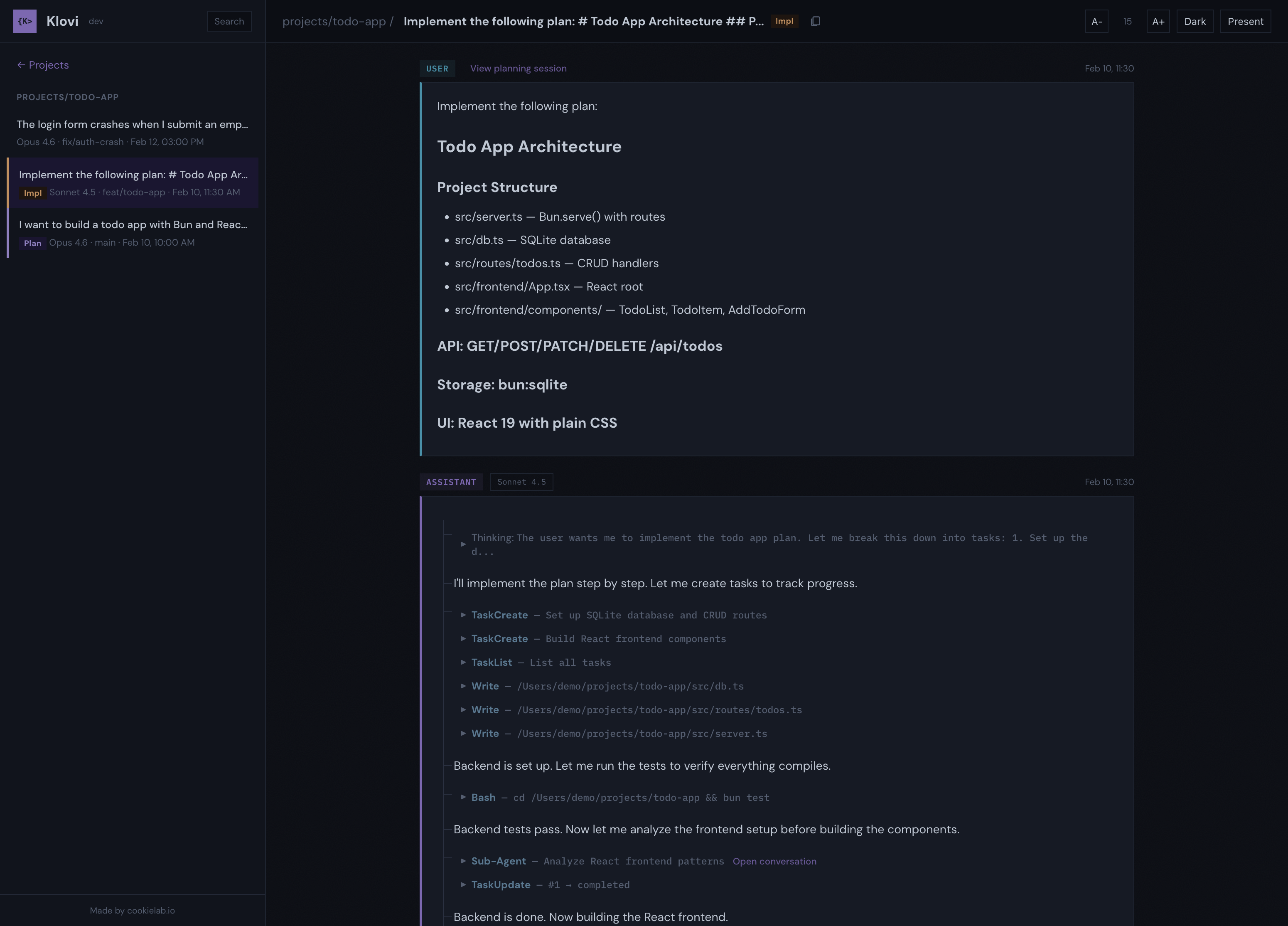Image resolution: width=1288 pixels, height=926 pixels.
Task: Copy the conversation title using copy icon
Action: coord(816,21)
